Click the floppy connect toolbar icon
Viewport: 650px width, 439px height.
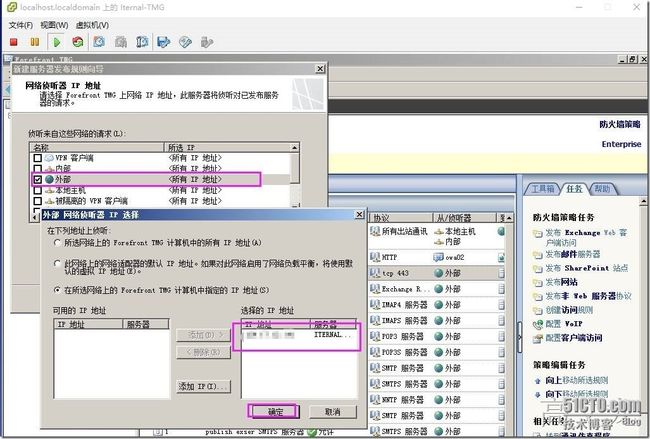coord(164,42)
